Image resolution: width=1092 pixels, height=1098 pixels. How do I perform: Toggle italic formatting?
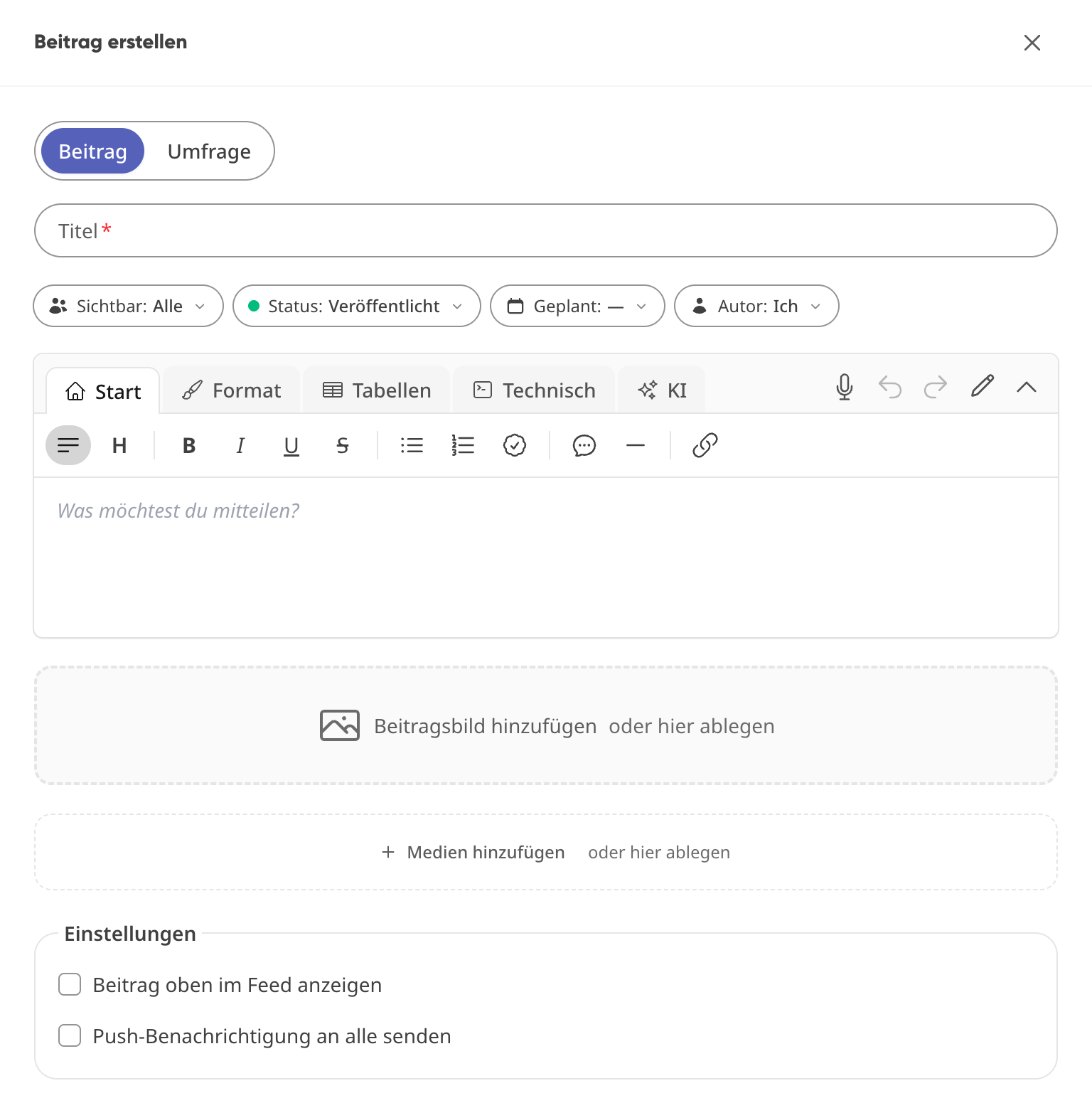(x=240, y=445)
